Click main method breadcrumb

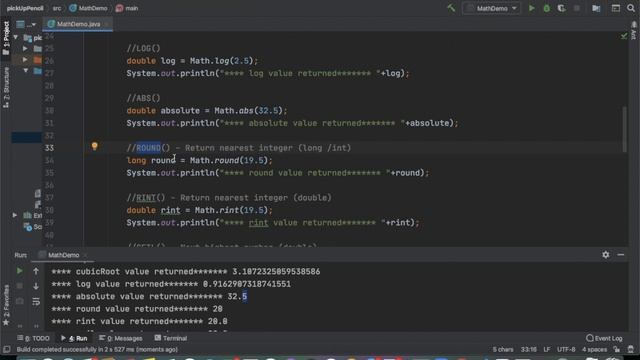[127, 8]
